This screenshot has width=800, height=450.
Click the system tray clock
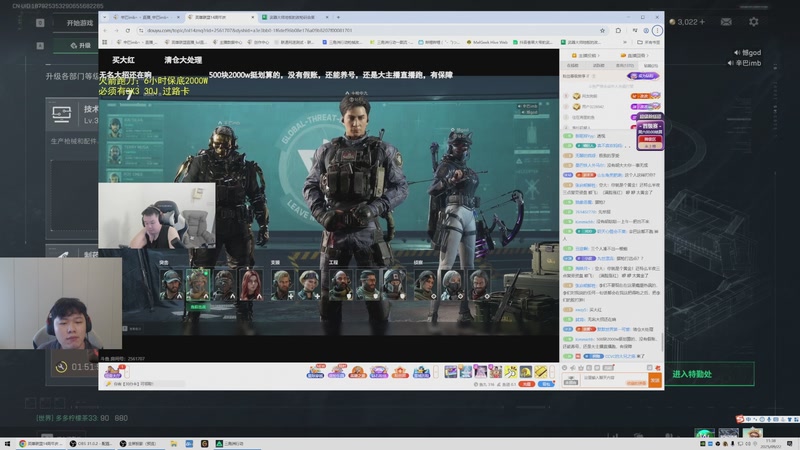770,444
